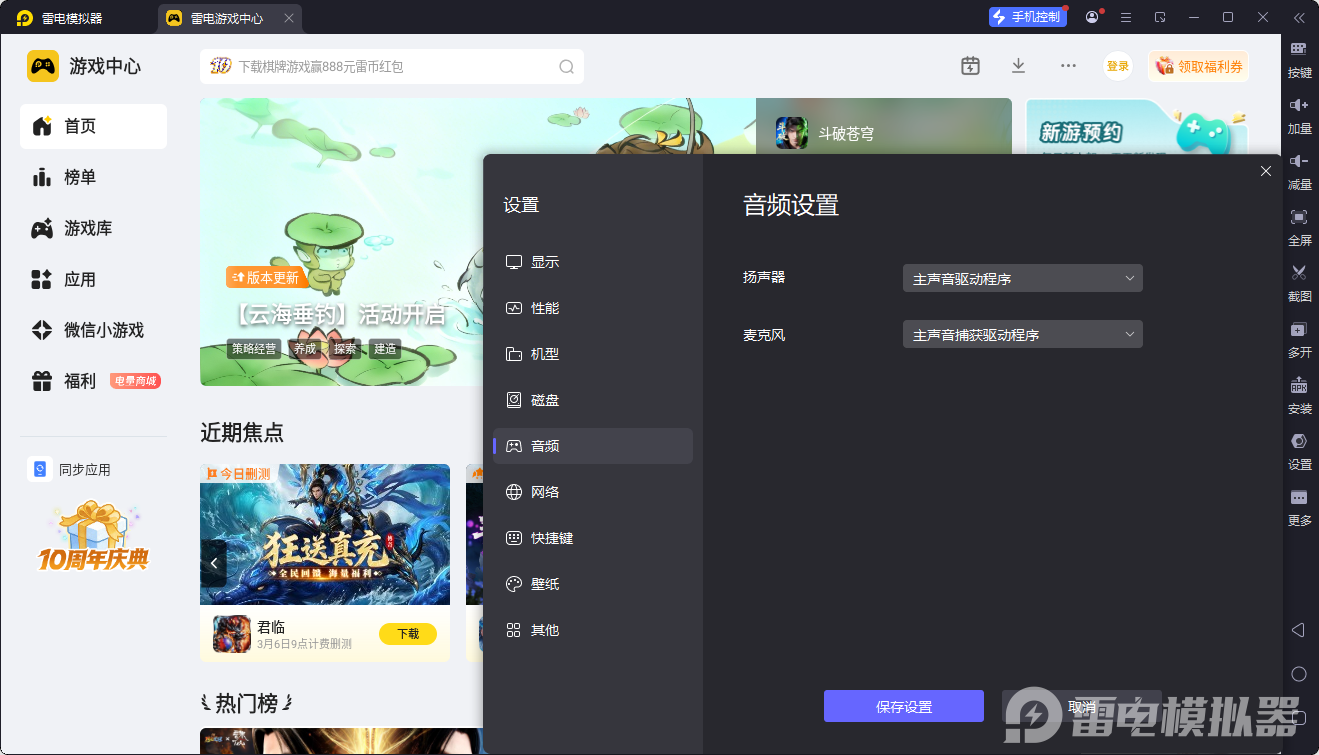
Task: Open the 新游预约 card
Action: [x=1137, y=127]
